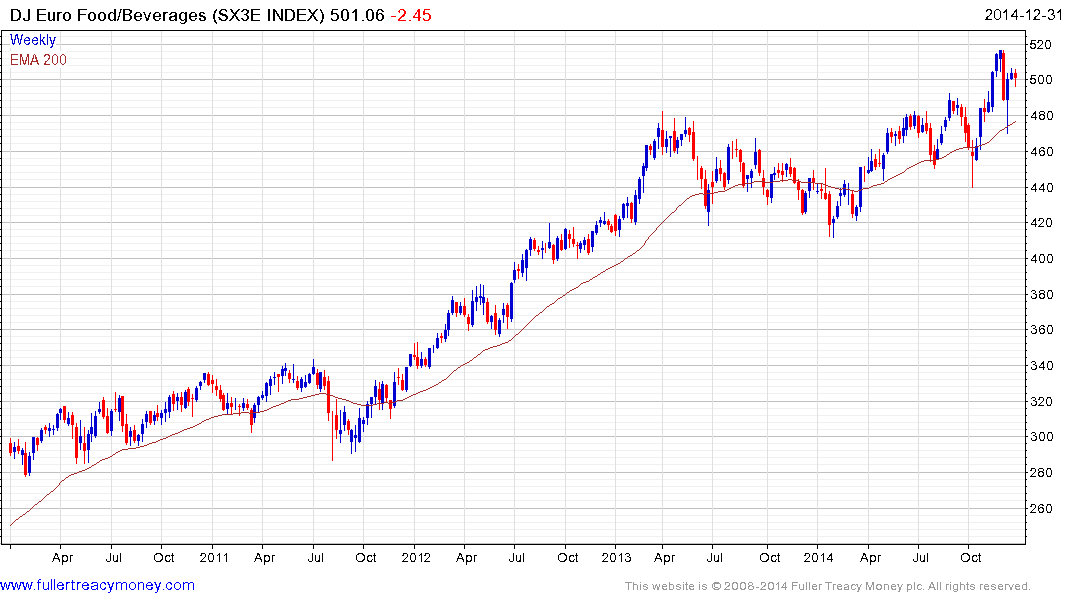Click the 500 price axis label

[x=1040, y=80]
